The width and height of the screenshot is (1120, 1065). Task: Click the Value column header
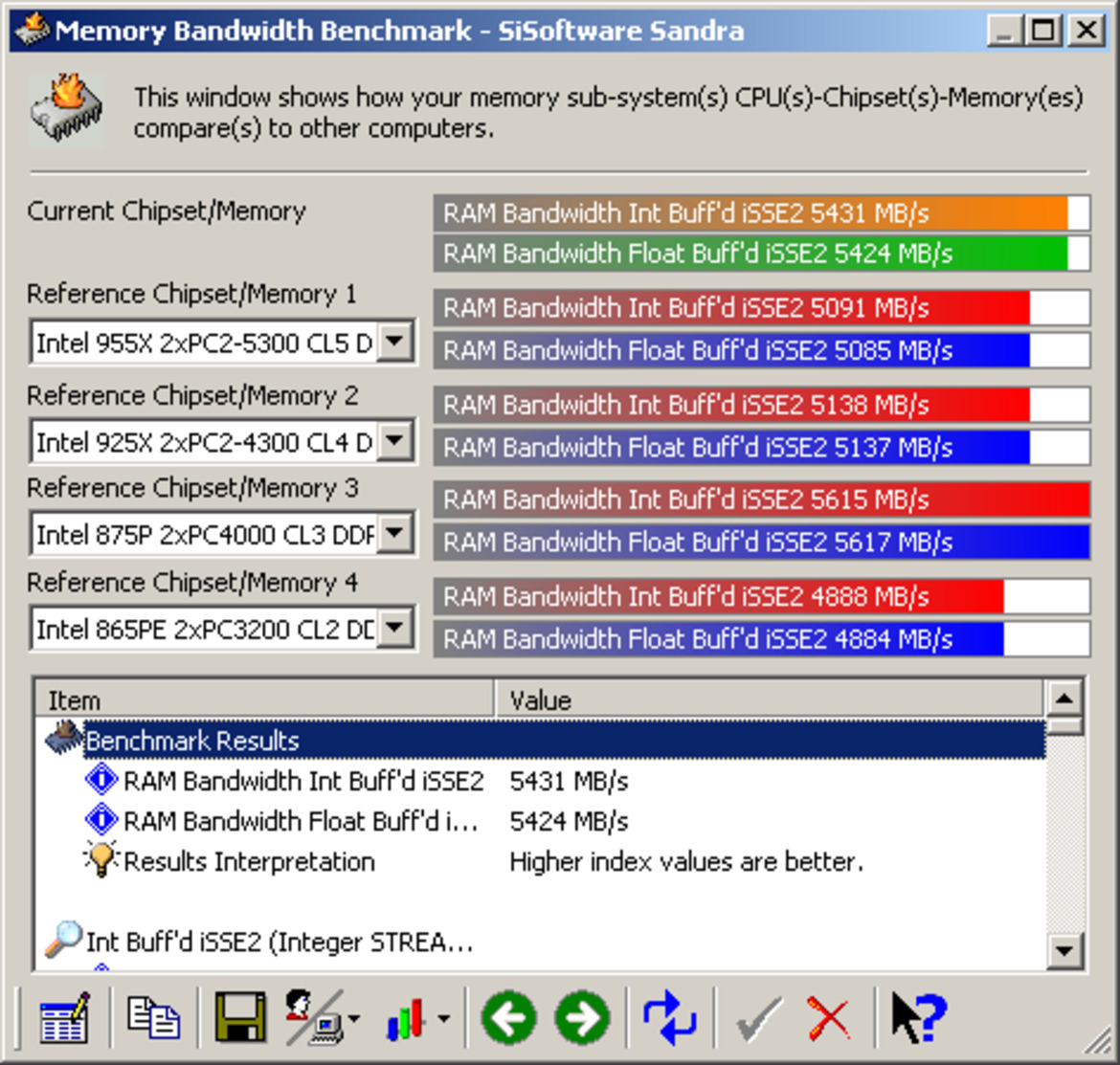(770, 699)
